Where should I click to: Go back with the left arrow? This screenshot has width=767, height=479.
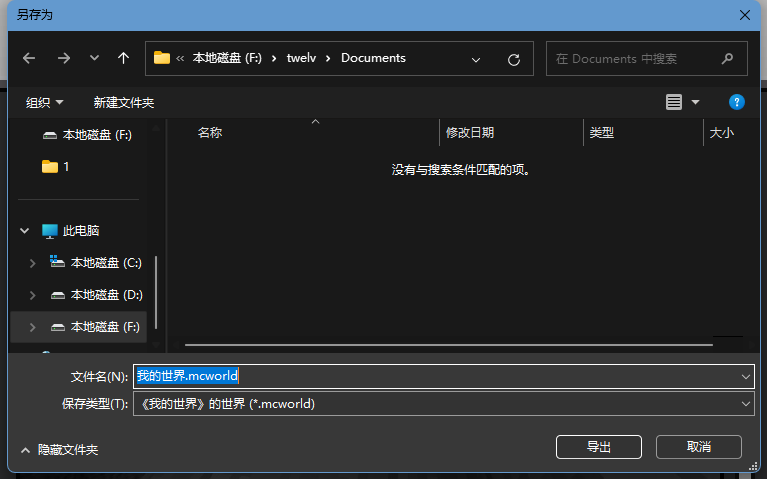tap(29, 59)
